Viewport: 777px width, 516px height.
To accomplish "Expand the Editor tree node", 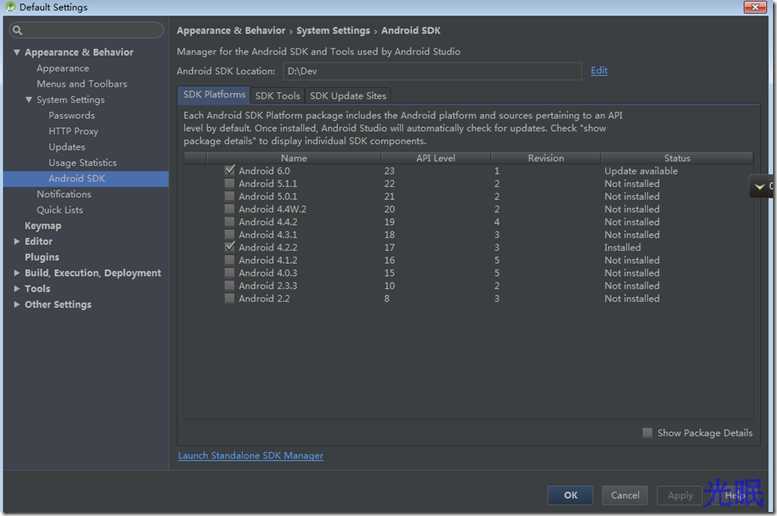I will click(x=17, y=241).
